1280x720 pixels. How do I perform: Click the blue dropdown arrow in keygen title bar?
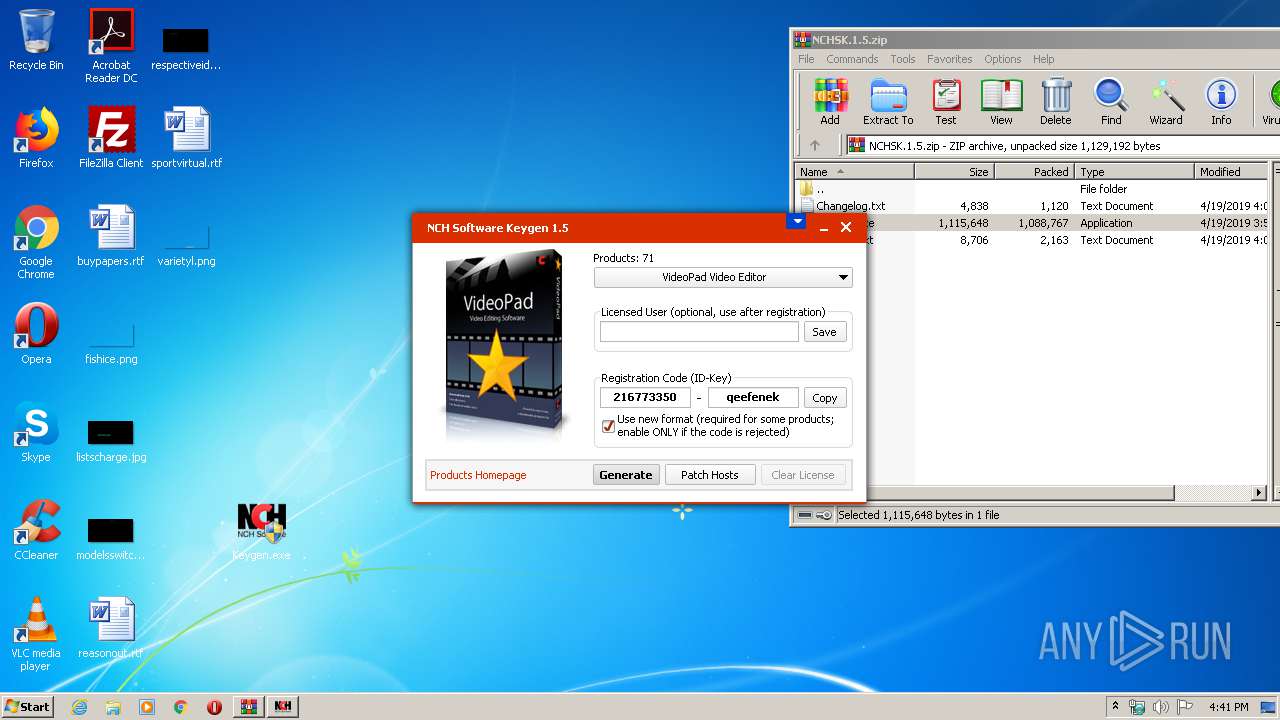796,221
